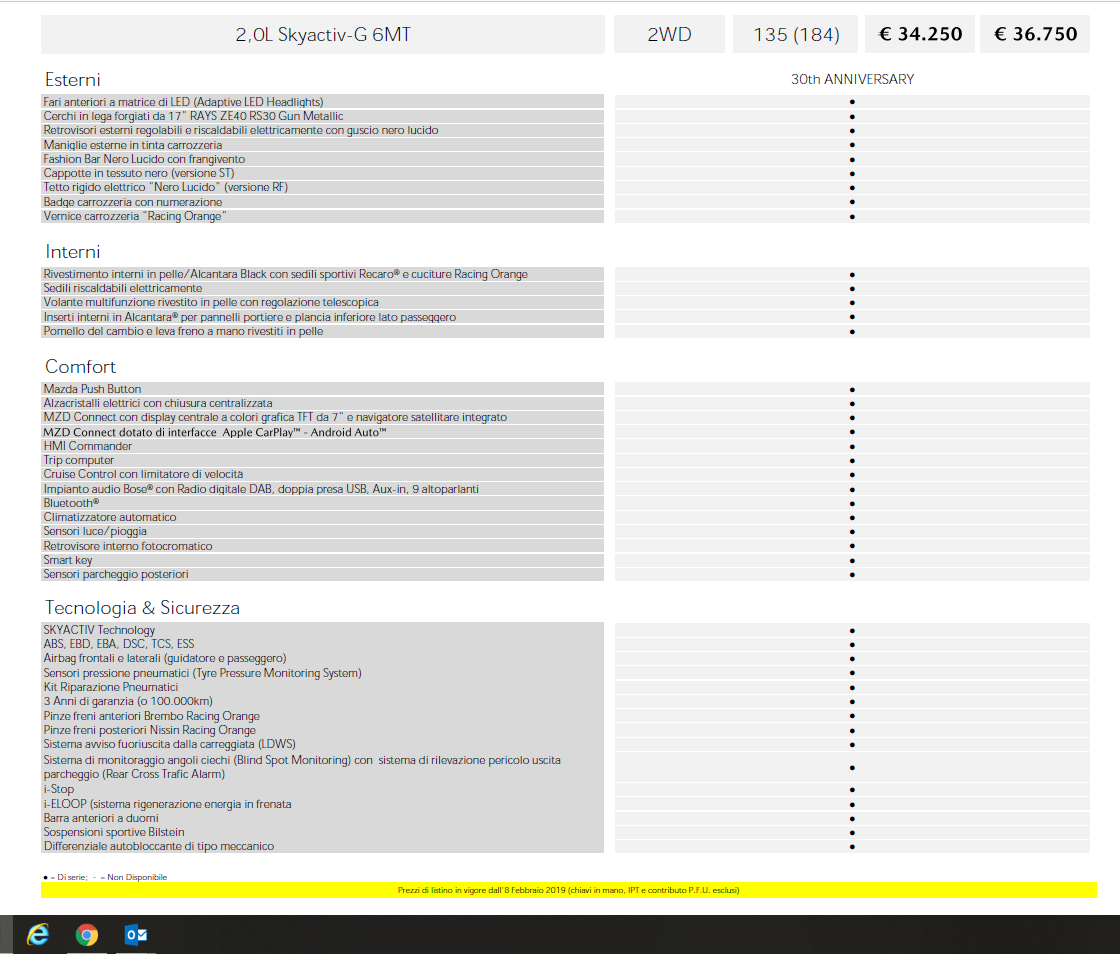Select 'Kit Riparazione Pneumatici'
1120x954 pixels.
(x=322, y=688)
